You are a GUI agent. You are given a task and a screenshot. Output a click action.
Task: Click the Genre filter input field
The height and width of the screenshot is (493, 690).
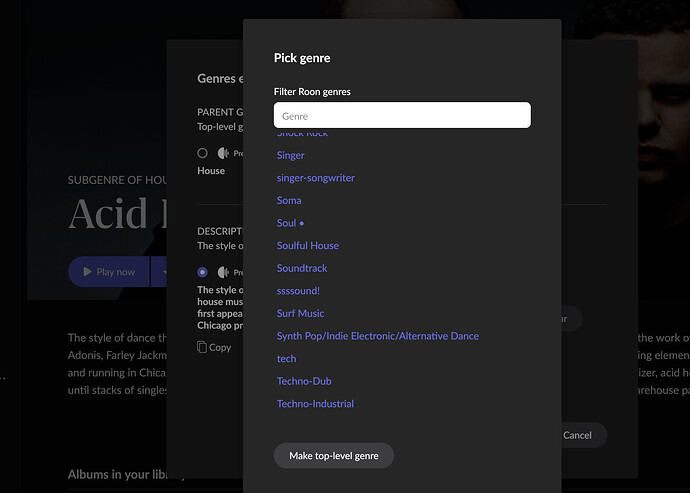click(401, 116)
